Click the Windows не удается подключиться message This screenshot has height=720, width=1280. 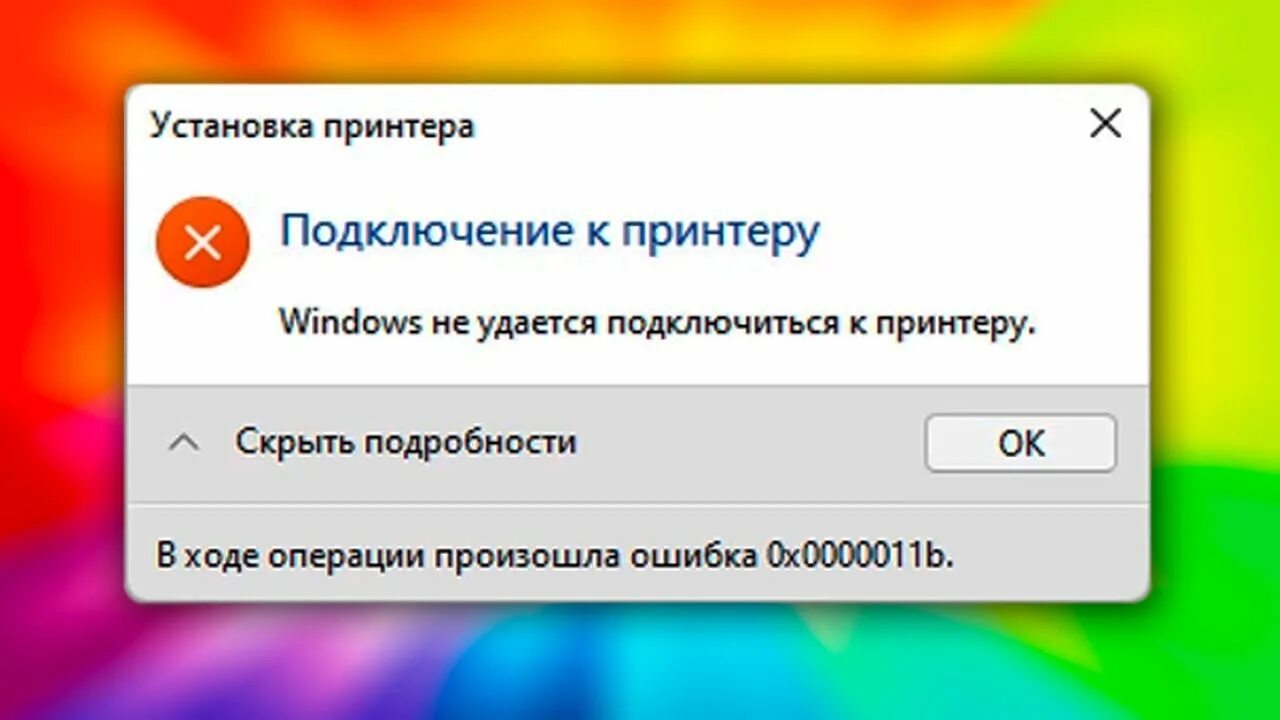656,322
